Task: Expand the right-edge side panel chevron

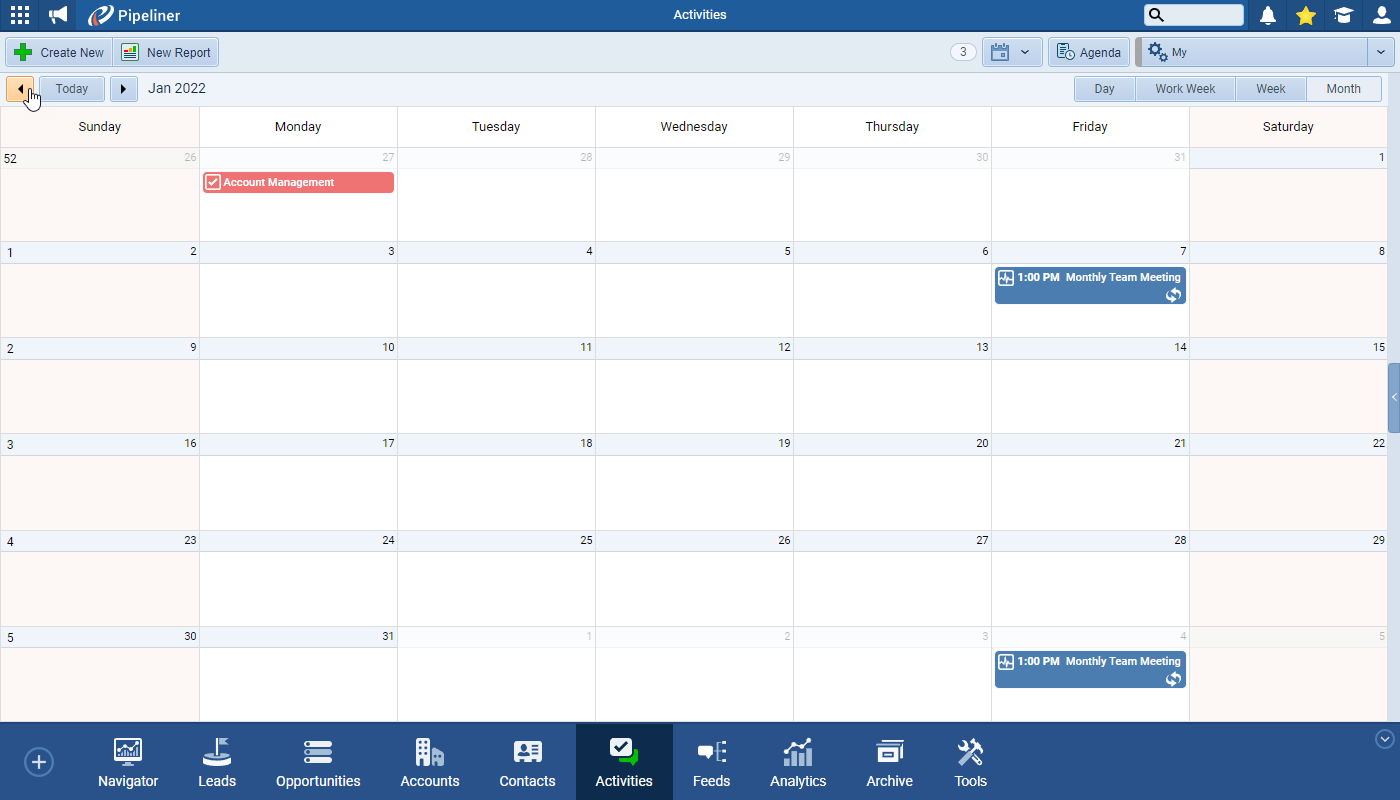Action: (x=1394, y=396)
